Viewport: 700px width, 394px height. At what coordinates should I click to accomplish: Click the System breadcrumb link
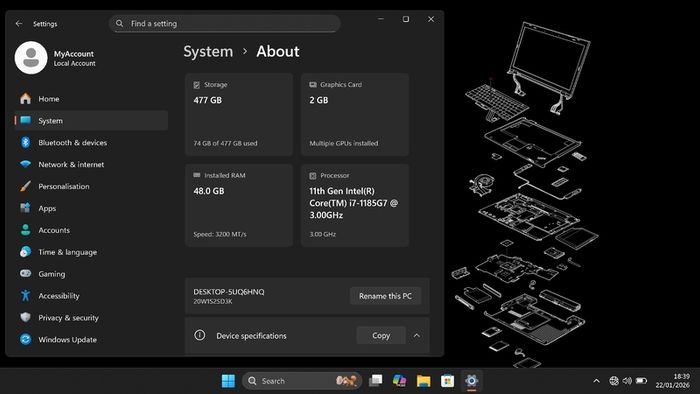tap(208, 51)
